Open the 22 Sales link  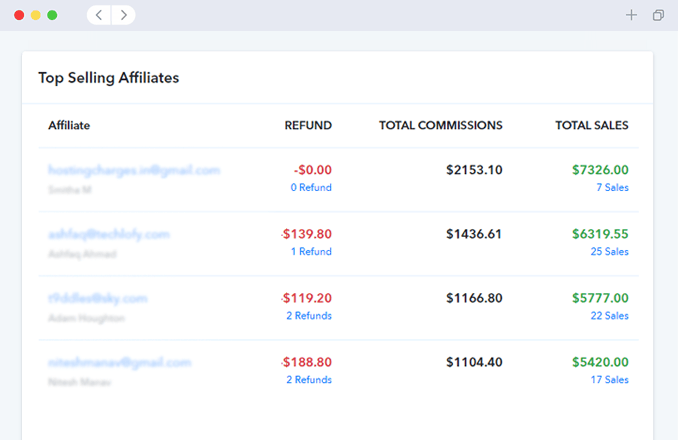click(x=609, y=316)
